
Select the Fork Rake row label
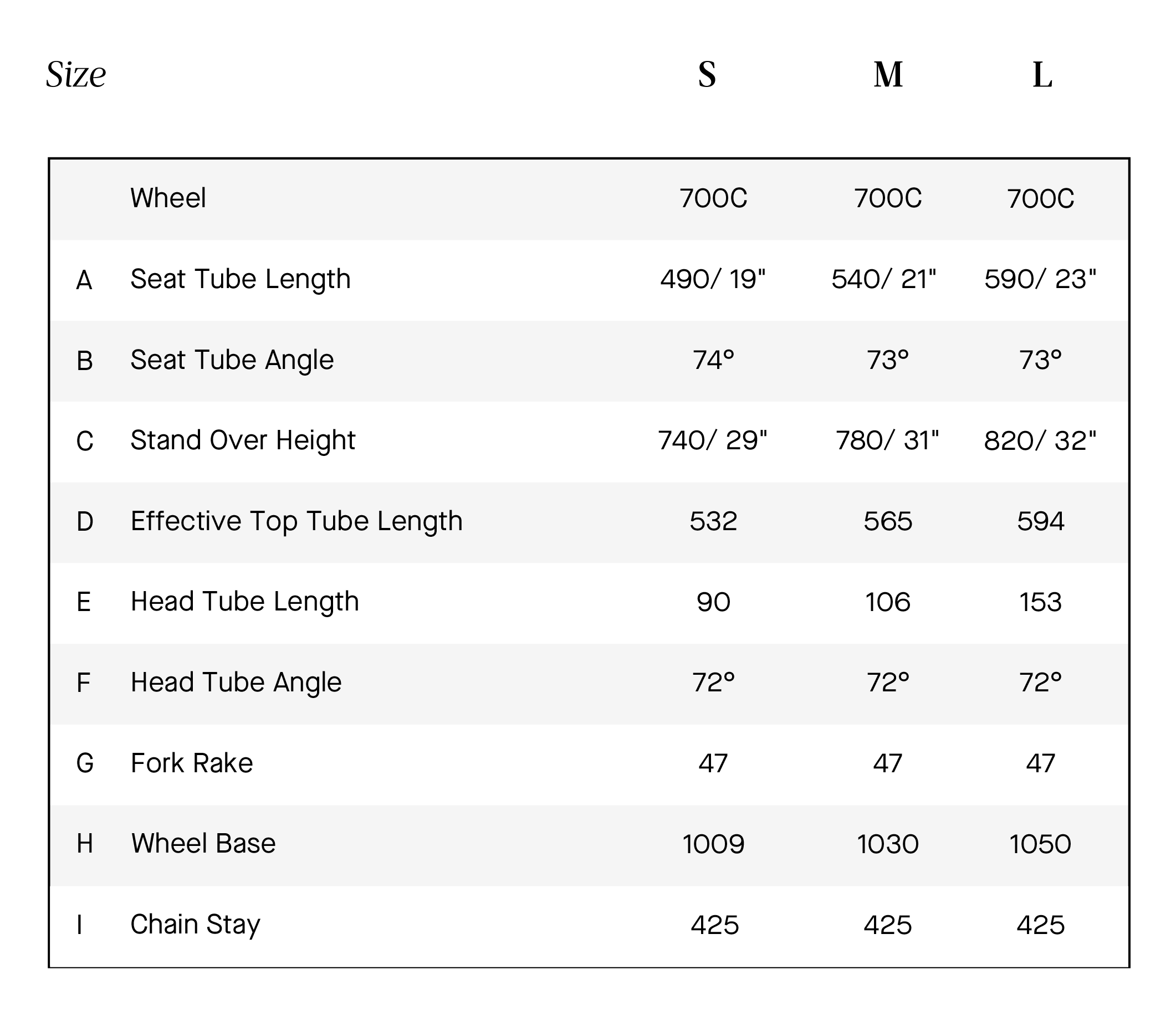point(192,763)
